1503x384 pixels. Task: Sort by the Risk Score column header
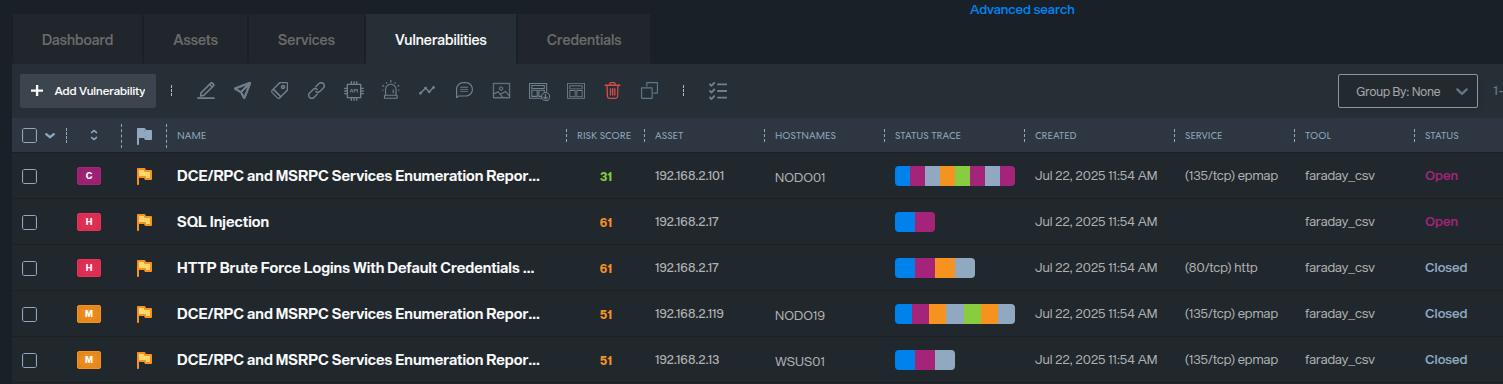point(604,136)
